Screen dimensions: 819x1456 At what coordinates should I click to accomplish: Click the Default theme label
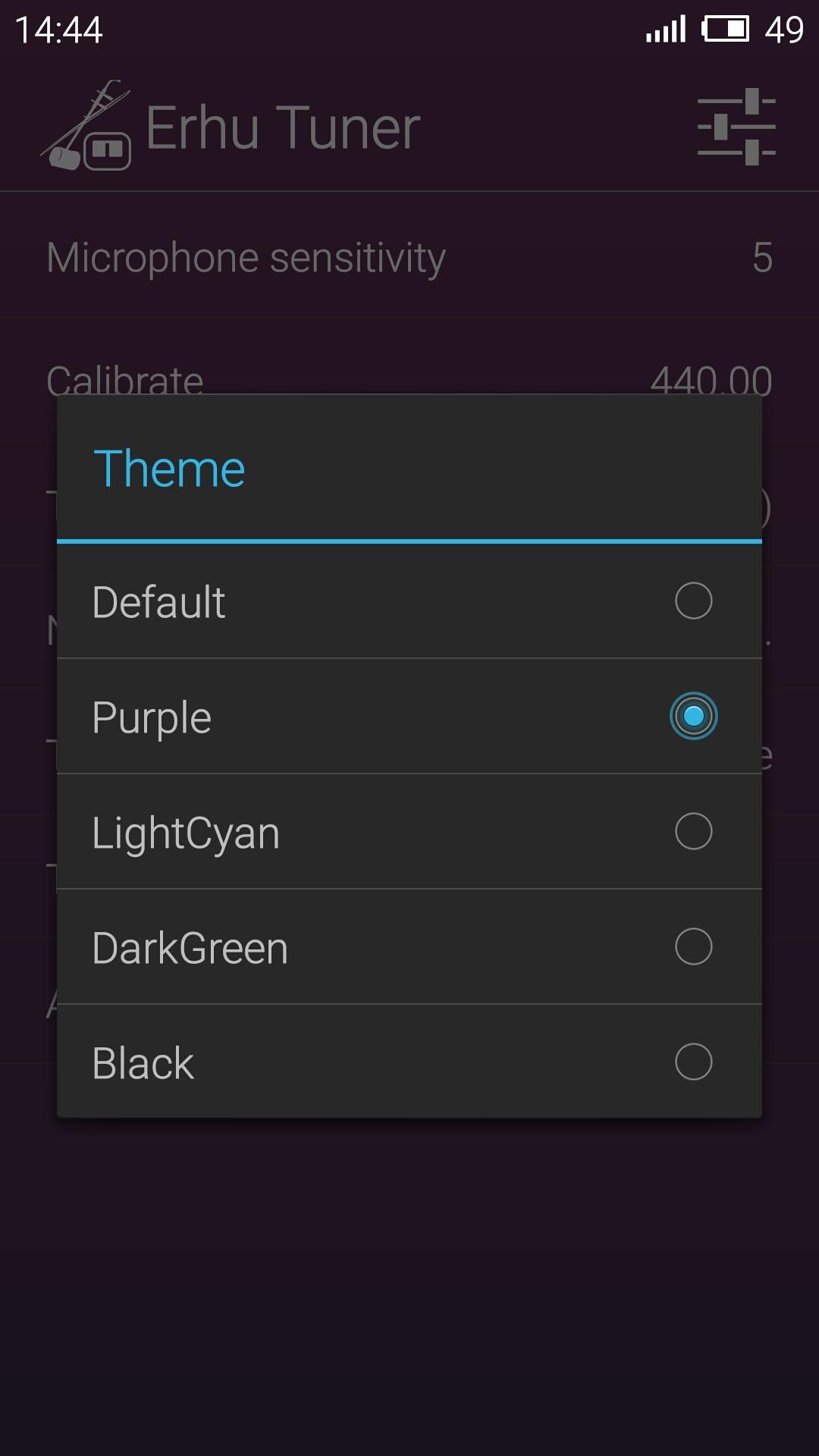click(158, 602)
